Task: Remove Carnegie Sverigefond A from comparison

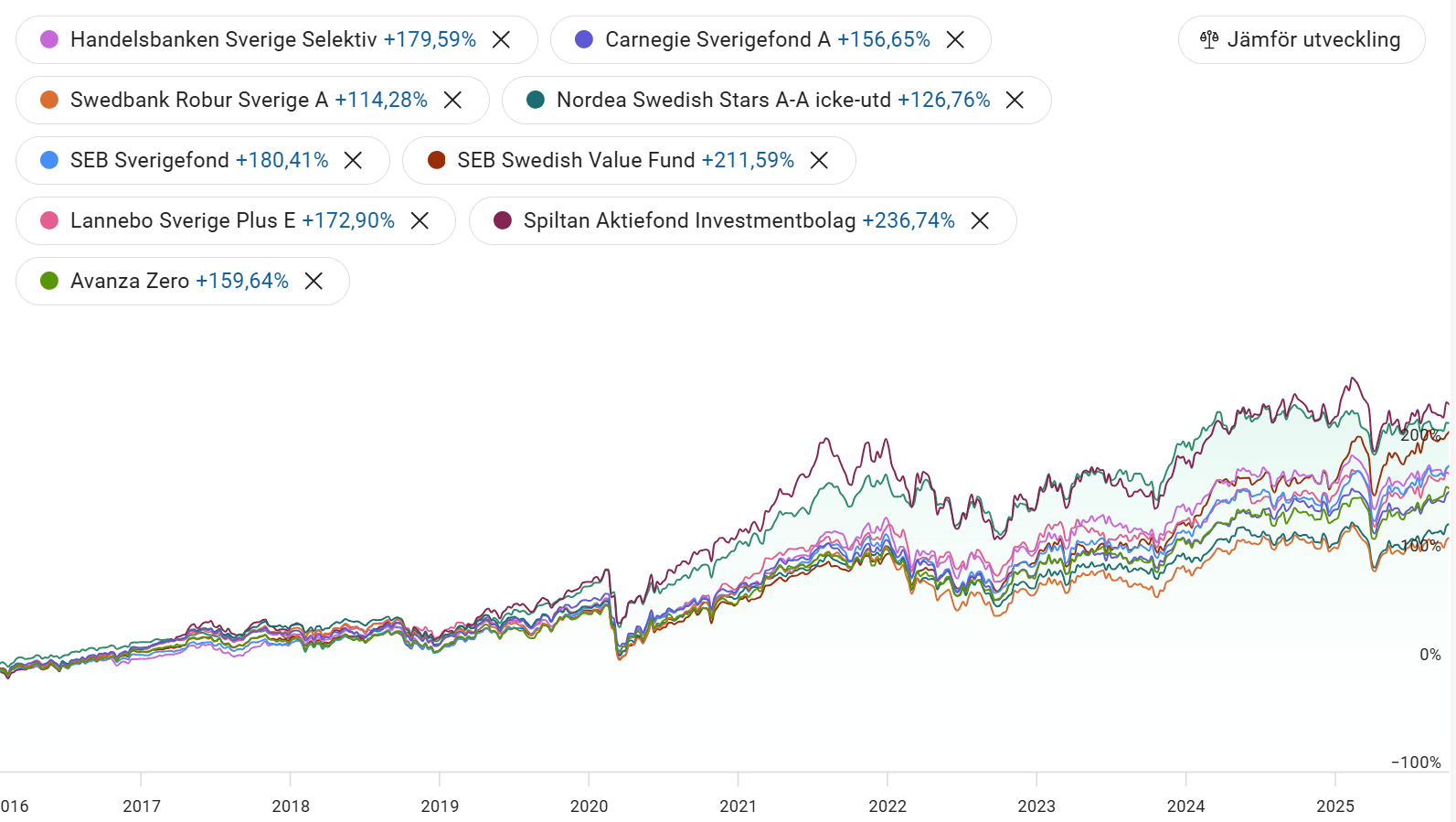Action: [x=955, y=39]
